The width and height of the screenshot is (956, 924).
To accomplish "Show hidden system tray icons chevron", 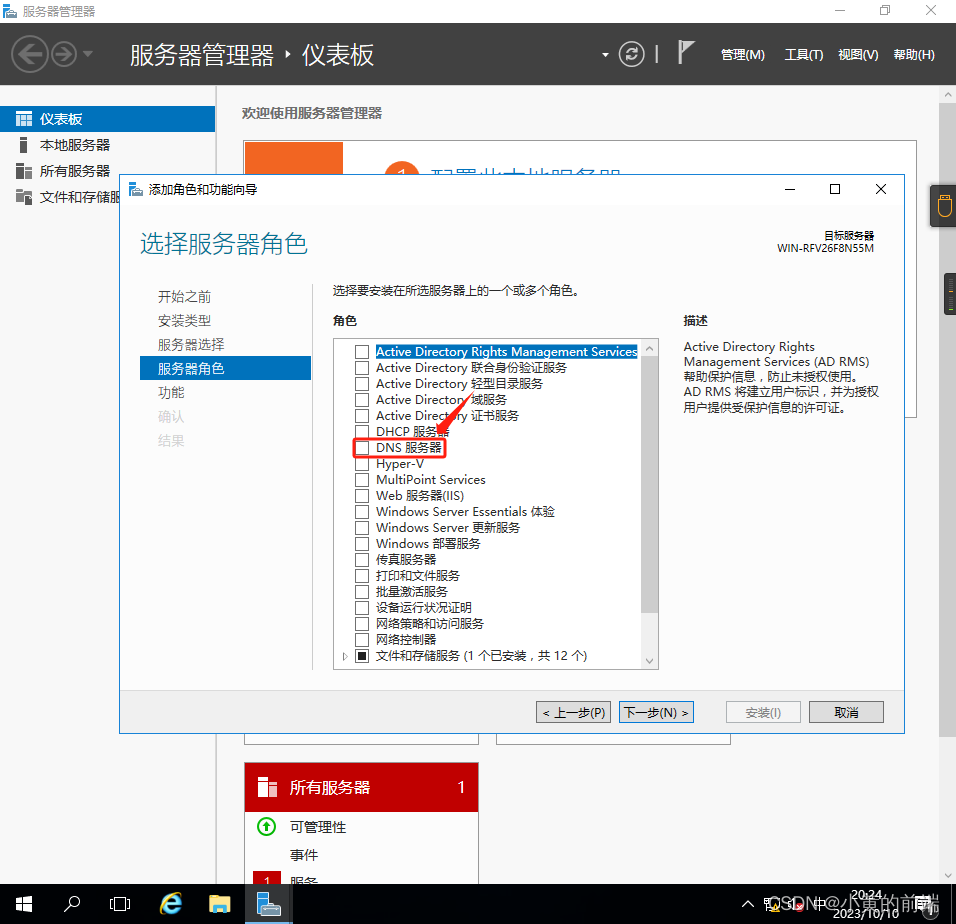I will [x=747, y=904].
